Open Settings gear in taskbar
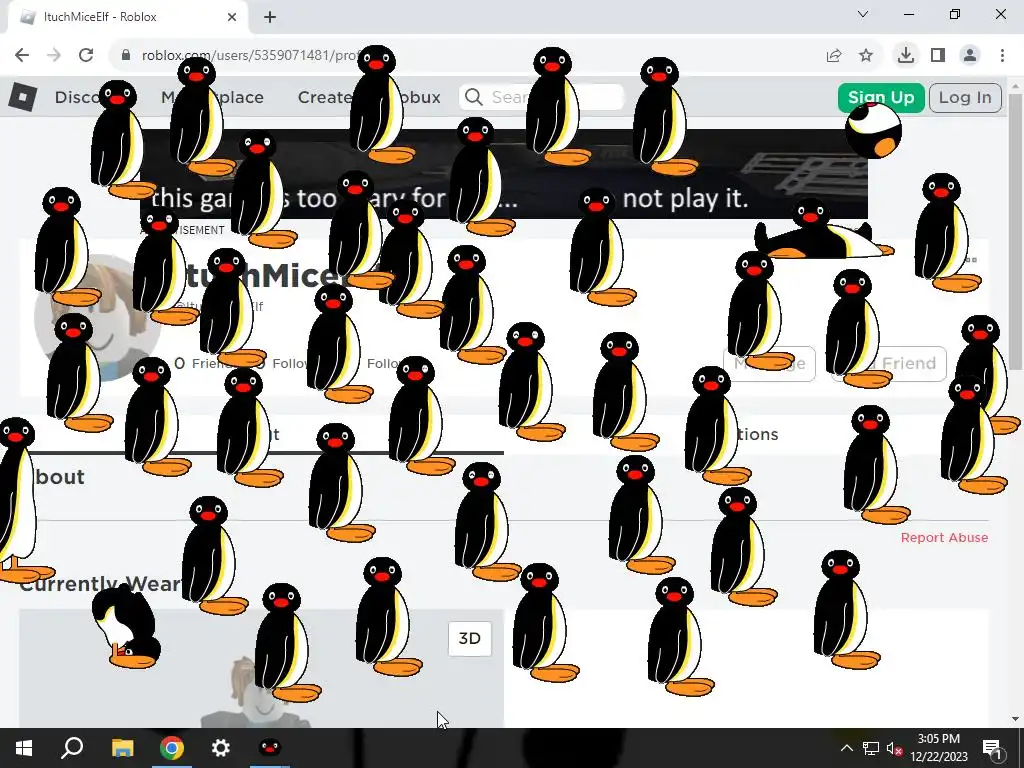Image resolution: width=1024 pixels, height=768 pixels. coord(221,748)
